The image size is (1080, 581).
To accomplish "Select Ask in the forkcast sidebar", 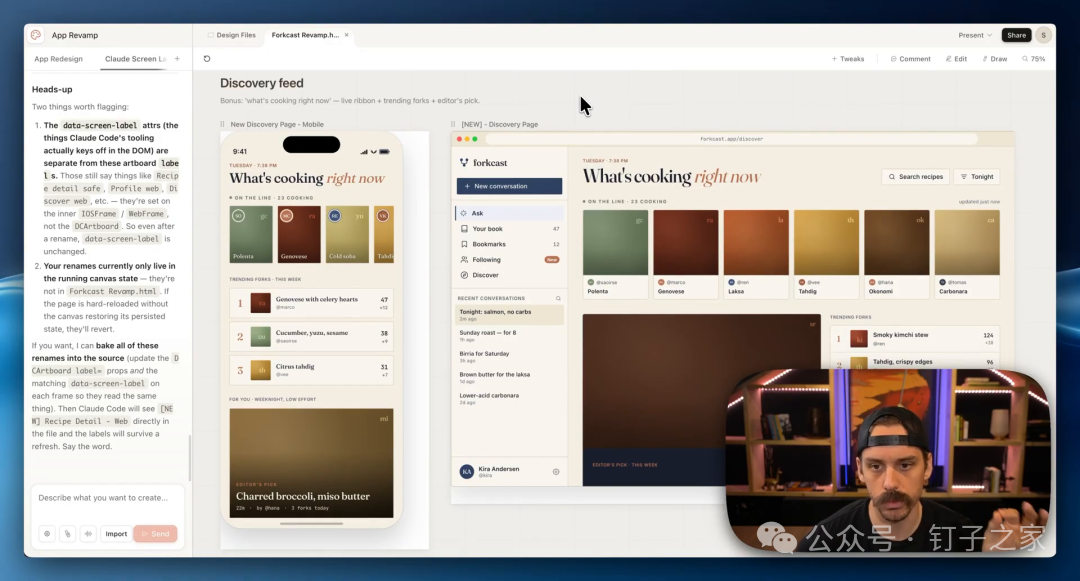I will 509,213.
